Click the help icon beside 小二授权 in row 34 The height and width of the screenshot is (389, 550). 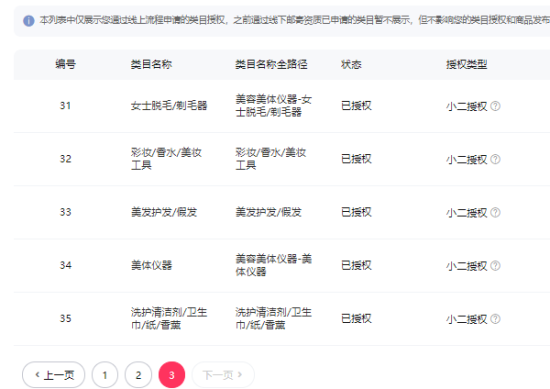[495, 266]
